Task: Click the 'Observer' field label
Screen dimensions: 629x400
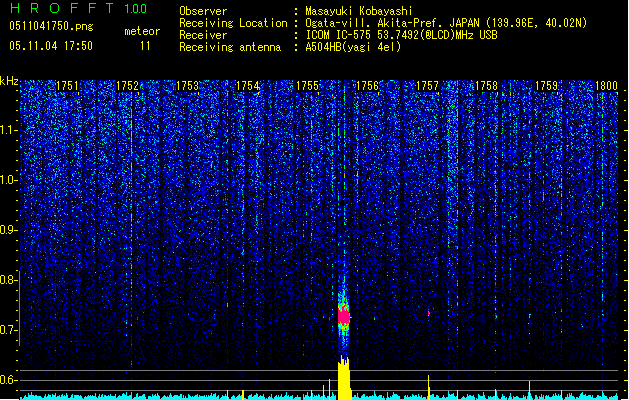Action: (203, 11)
